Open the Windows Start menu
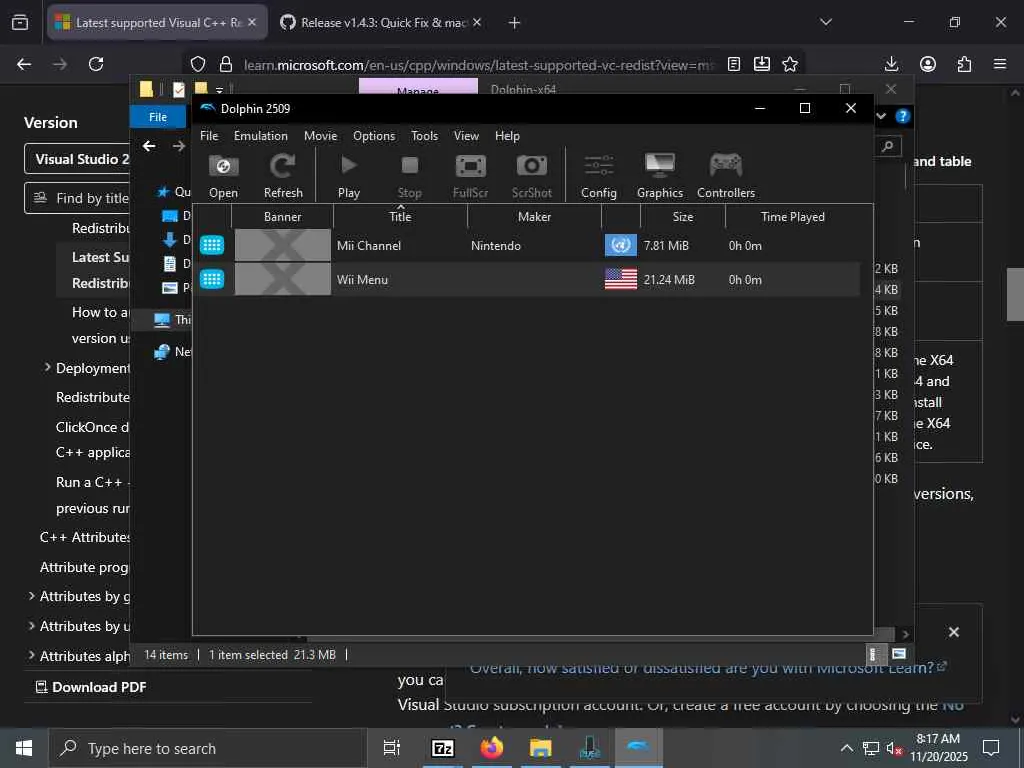Screen dimensions: 1024x768 coord(24,748)
